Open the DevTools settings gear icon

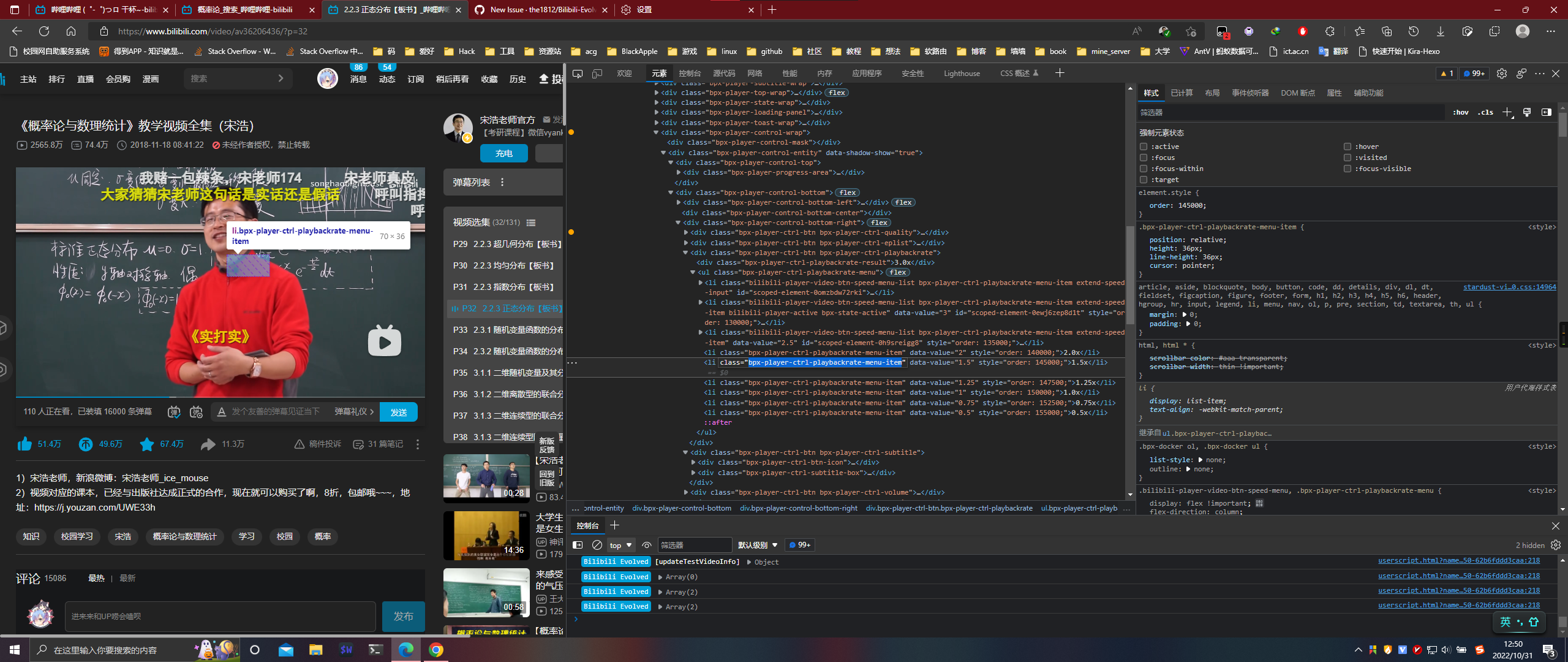tap(1501, 74)
